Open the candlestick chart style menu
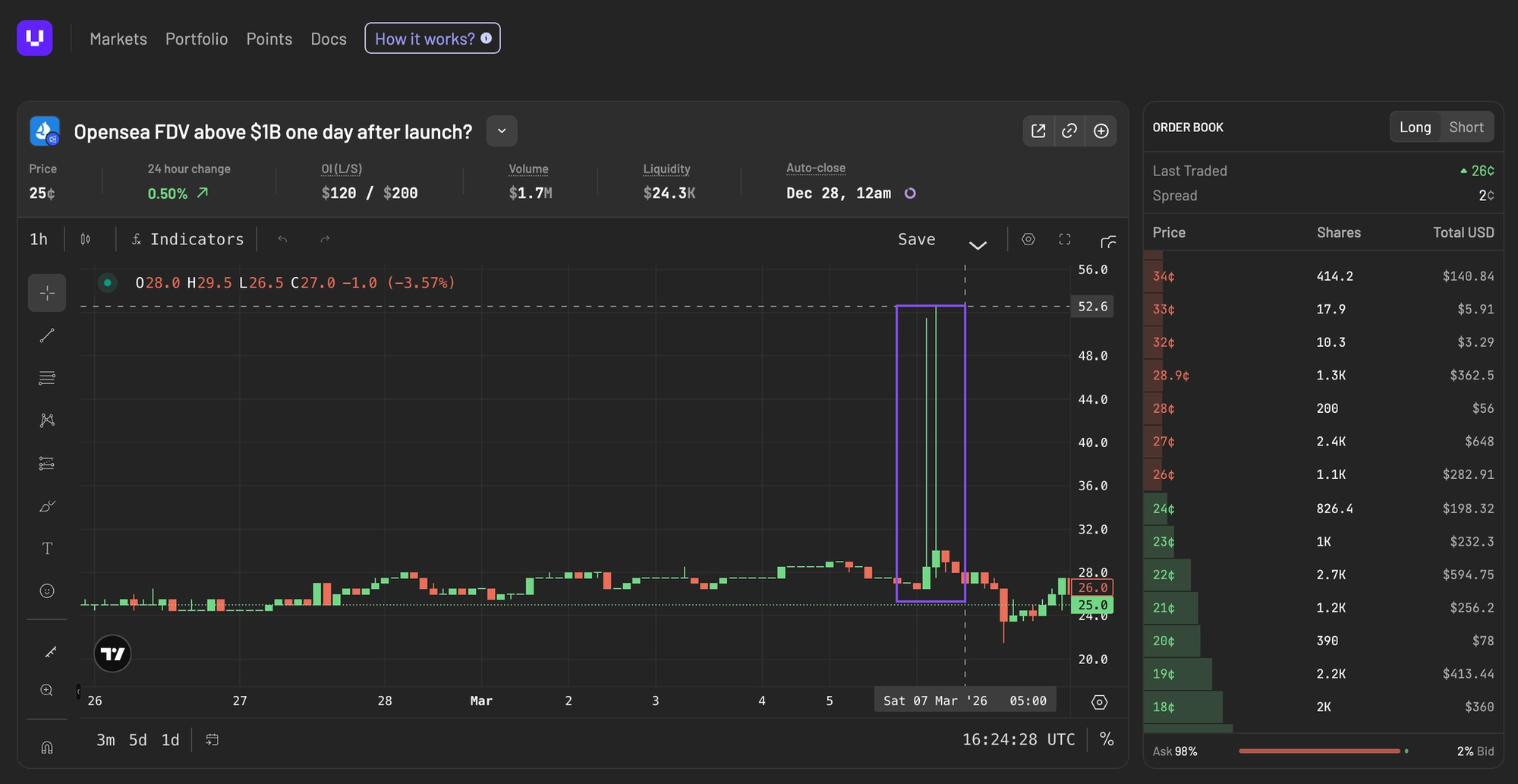This screenshot has width=1518, height=784. [x=86, y=240]
